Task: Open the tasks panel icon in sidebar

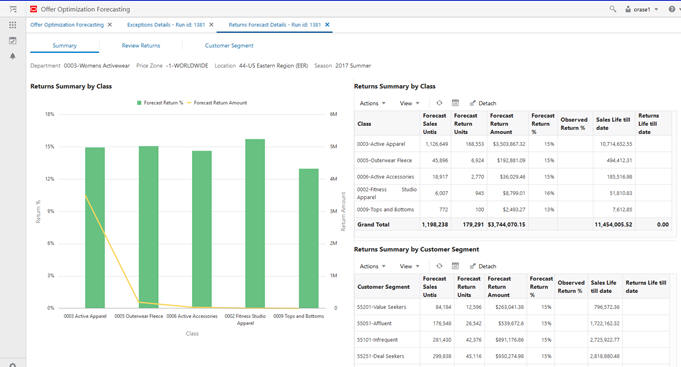Action: (x=13, y=40)
